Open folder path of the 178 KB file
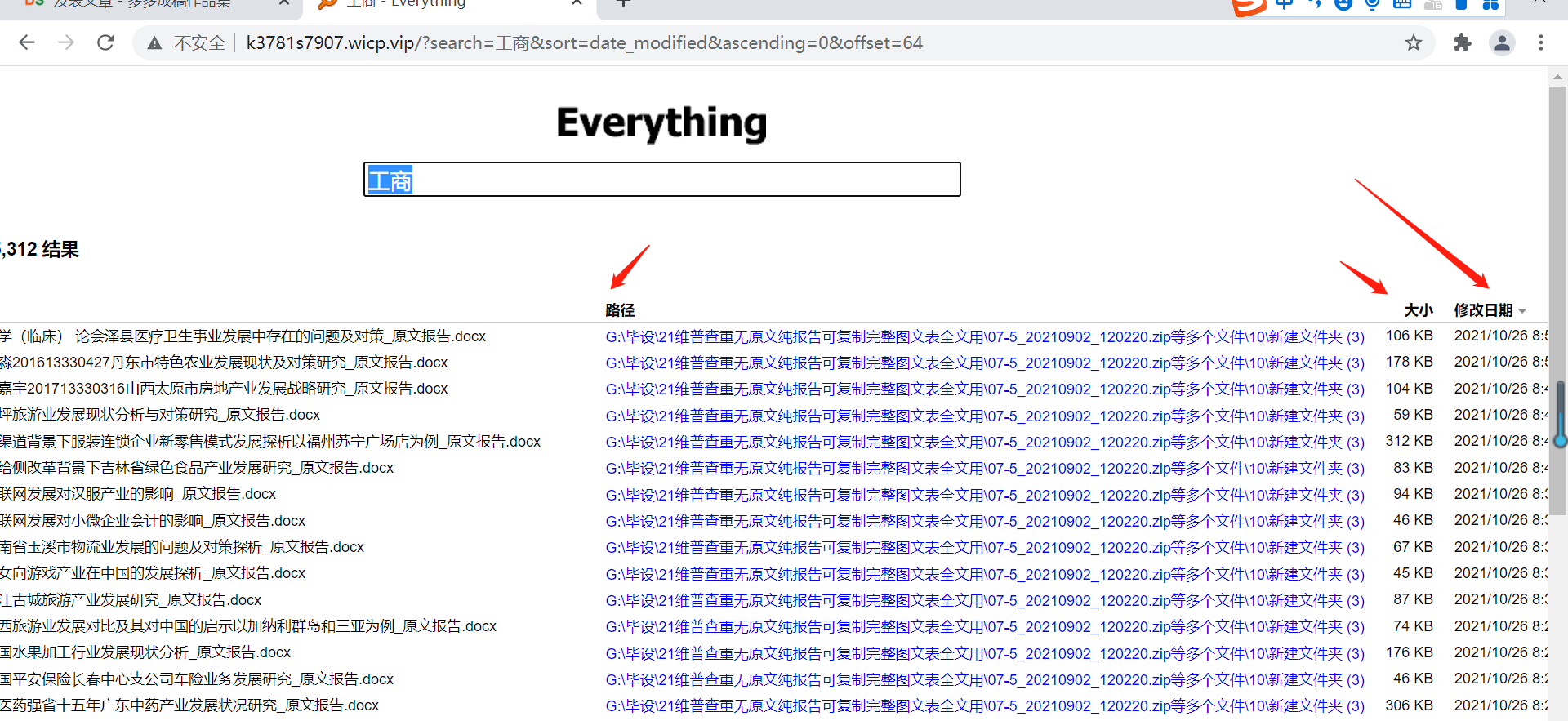 [985, 363]
